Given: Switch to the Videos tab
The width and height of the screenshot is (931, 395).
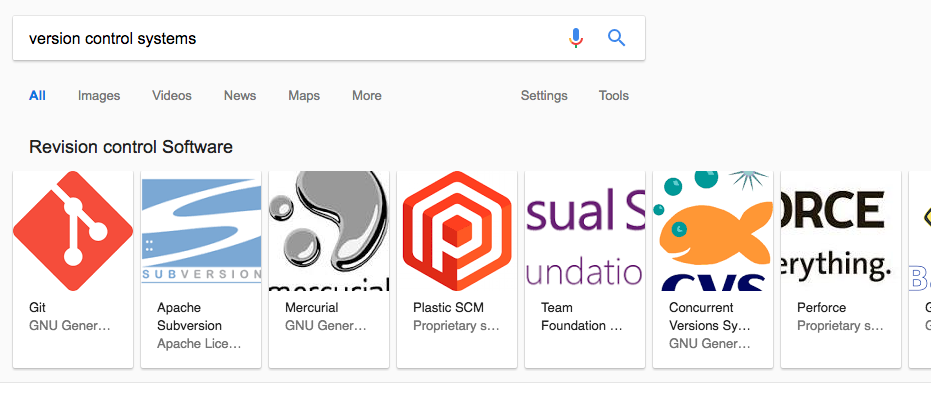Looking at the screenshot, I should [x=172, y=96].
